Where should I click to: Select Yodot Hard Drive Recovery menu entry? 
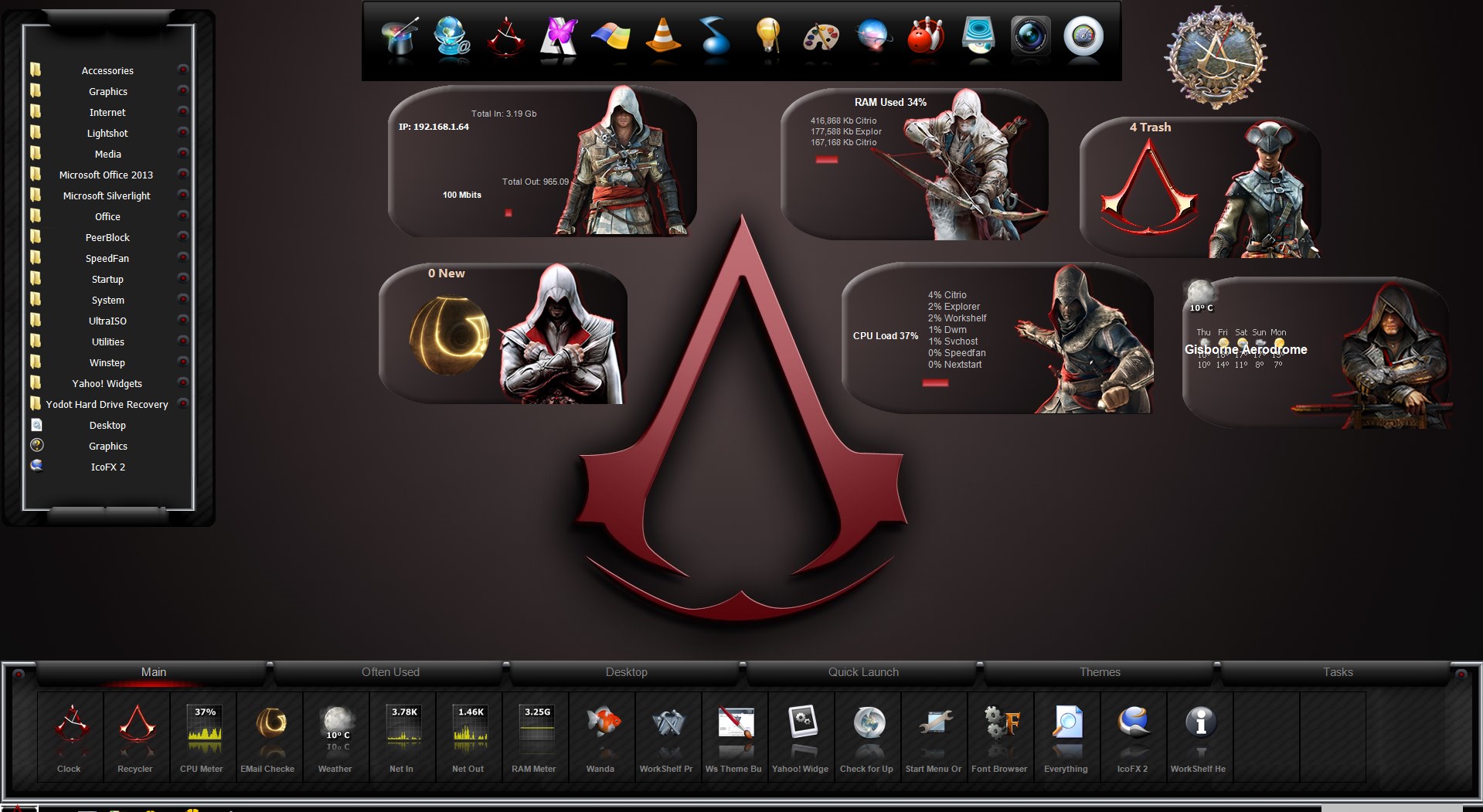point(107,404)
